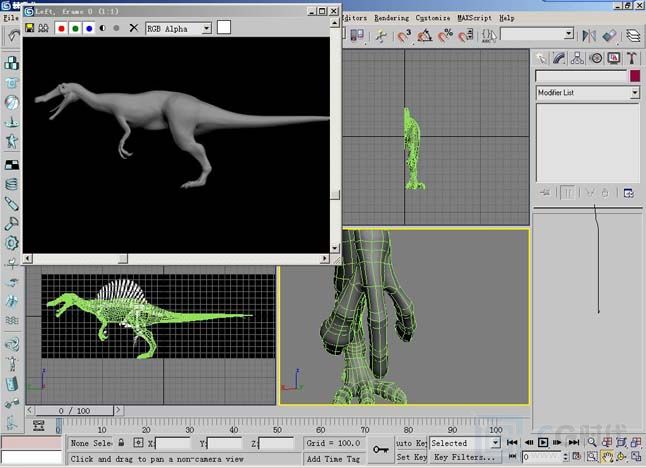Toggle the 3D Snaps tool

pos(404,36)
